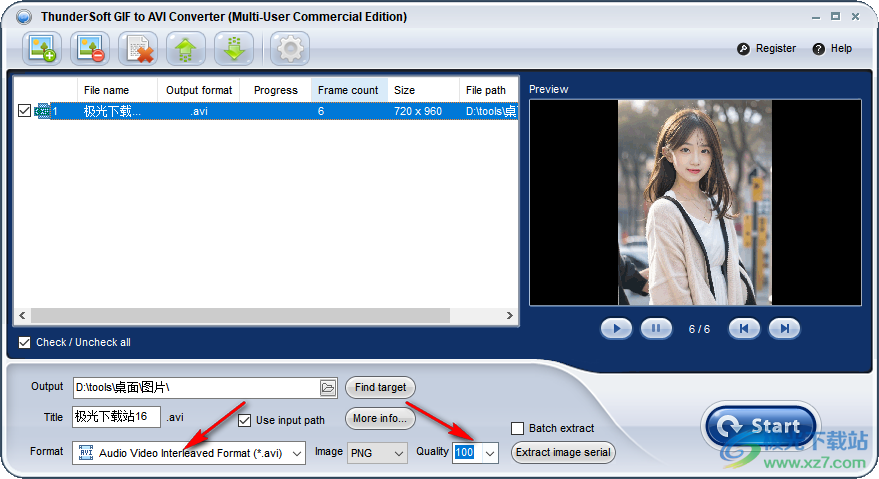Click the Start conversion button
The image size is (879, 479).
coord(761,426)
